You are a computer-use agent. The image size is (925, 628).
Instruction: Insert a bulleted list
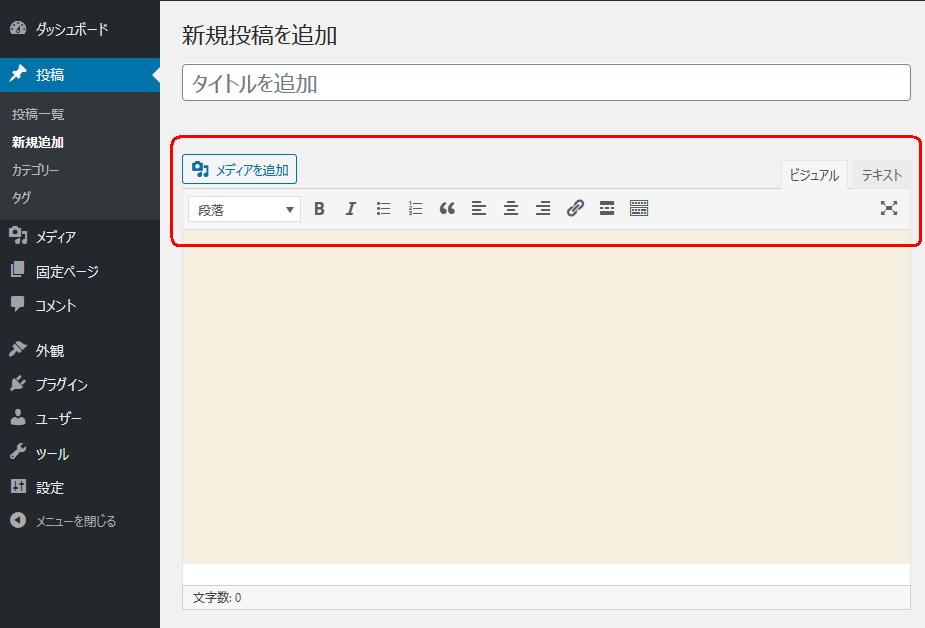tap(383, 209)
